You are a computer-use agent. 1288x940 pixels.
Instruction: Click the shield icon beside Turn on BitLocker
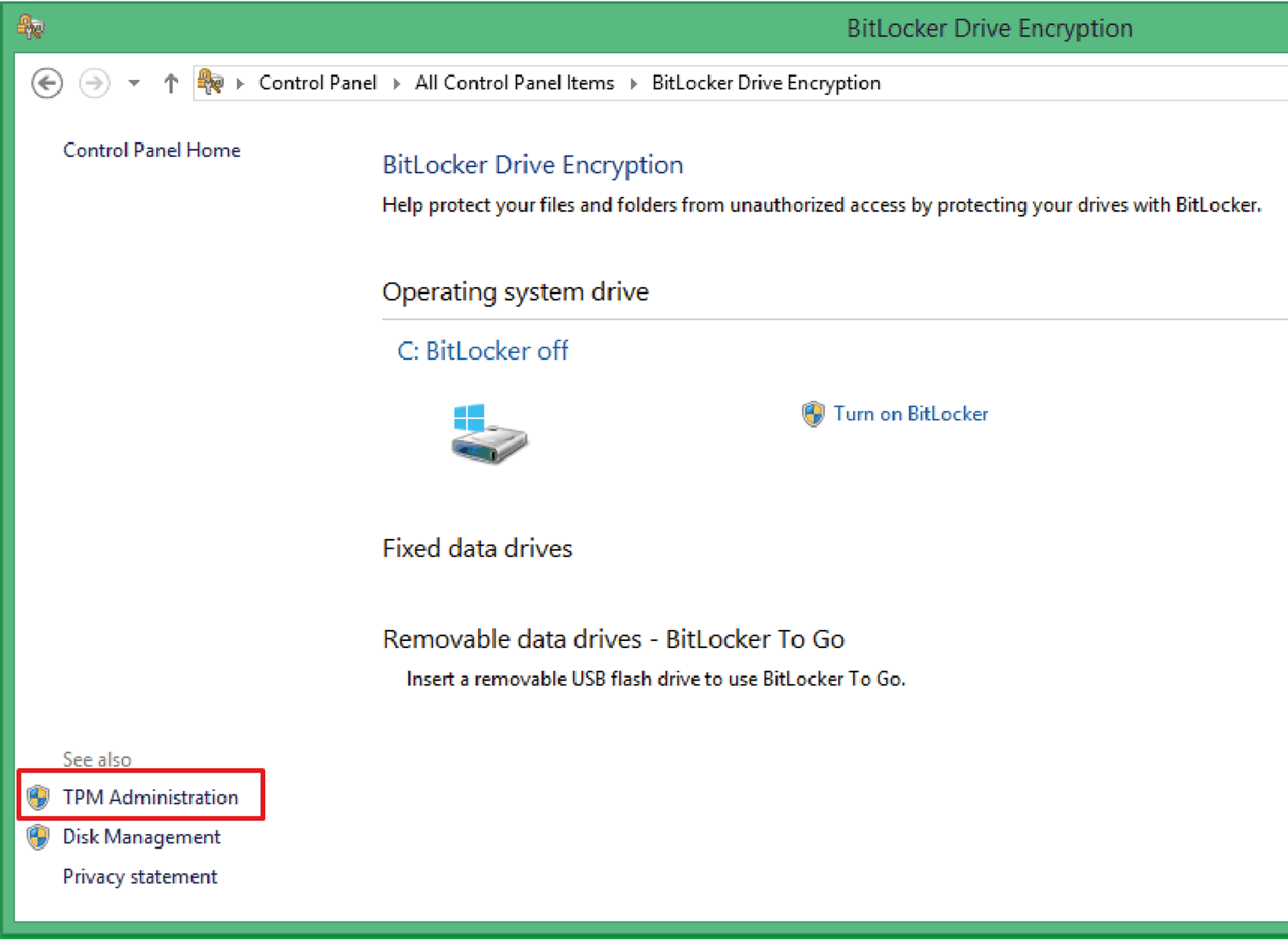click(x=813, y=414)
